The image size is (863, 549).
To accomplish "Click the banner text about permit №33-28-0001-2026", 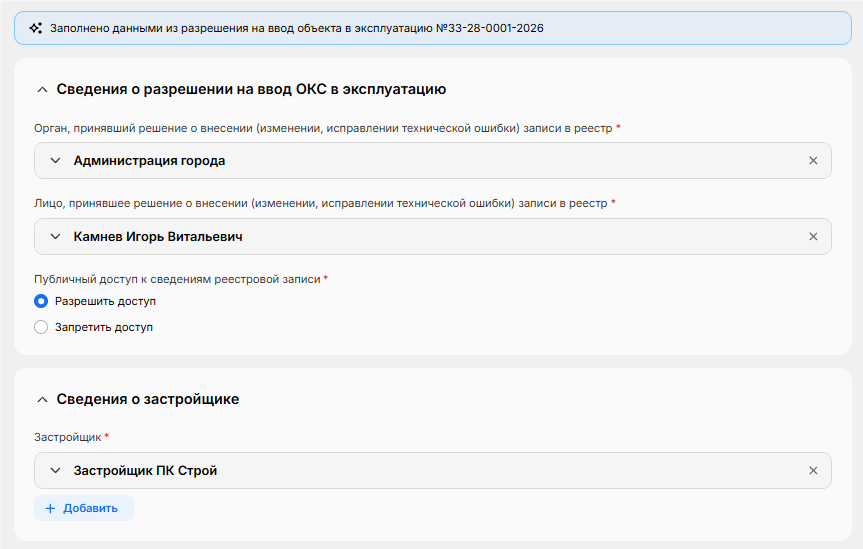I will click(x=297, y=28).
